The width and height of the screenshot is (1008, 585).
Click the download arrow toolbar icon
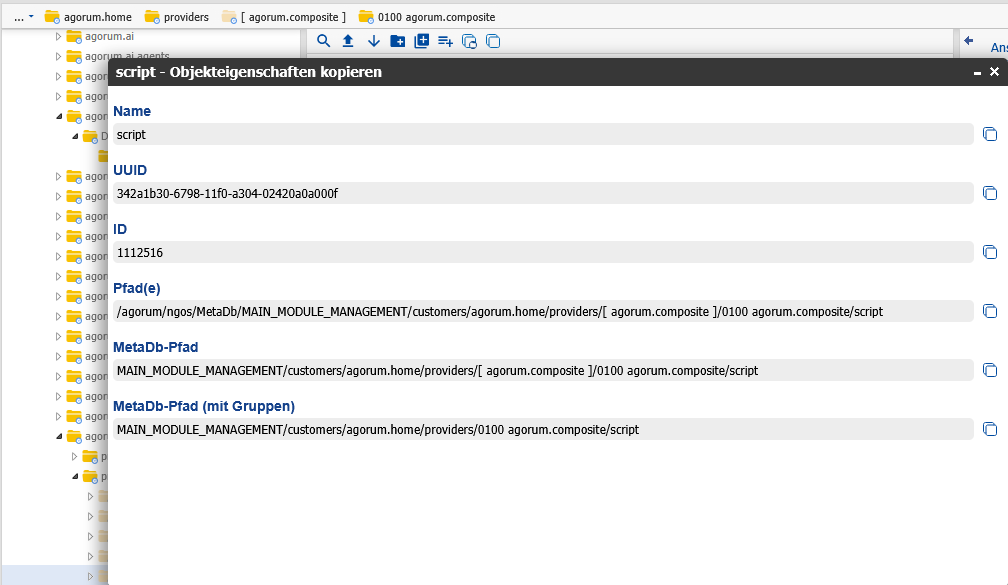(x=373, y=41)
